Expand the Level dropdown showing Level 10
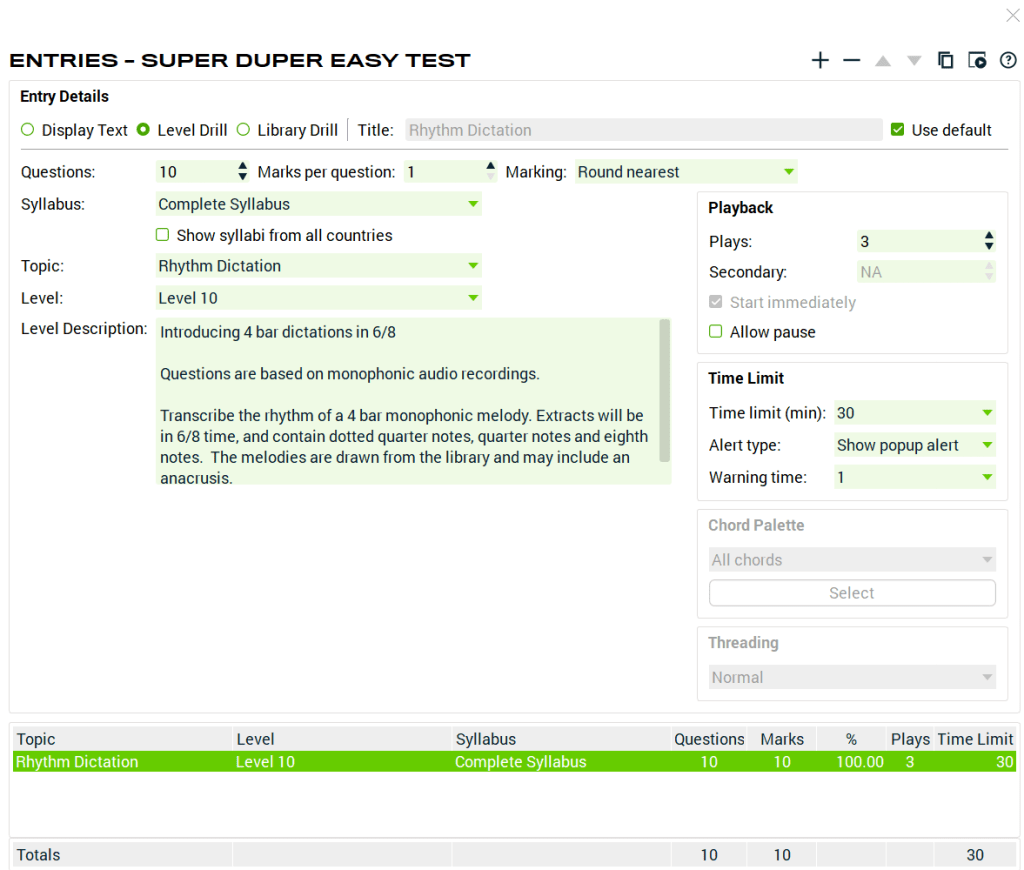 318,298
